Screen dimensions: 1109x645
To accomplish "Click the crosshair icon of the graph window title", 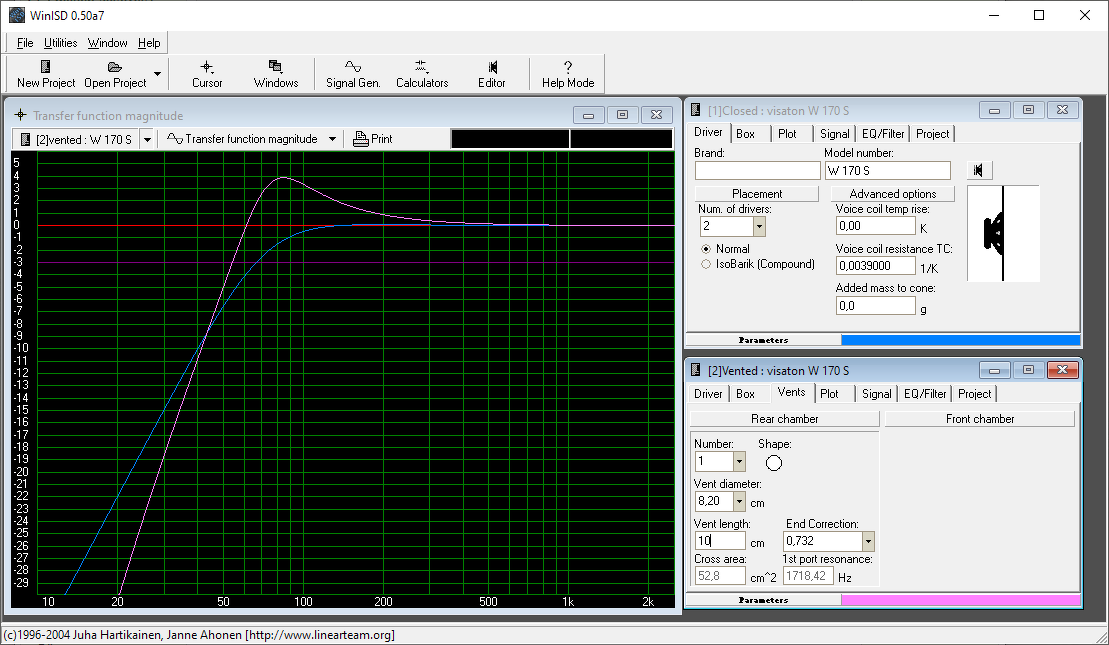I will (x=21, y=115).
